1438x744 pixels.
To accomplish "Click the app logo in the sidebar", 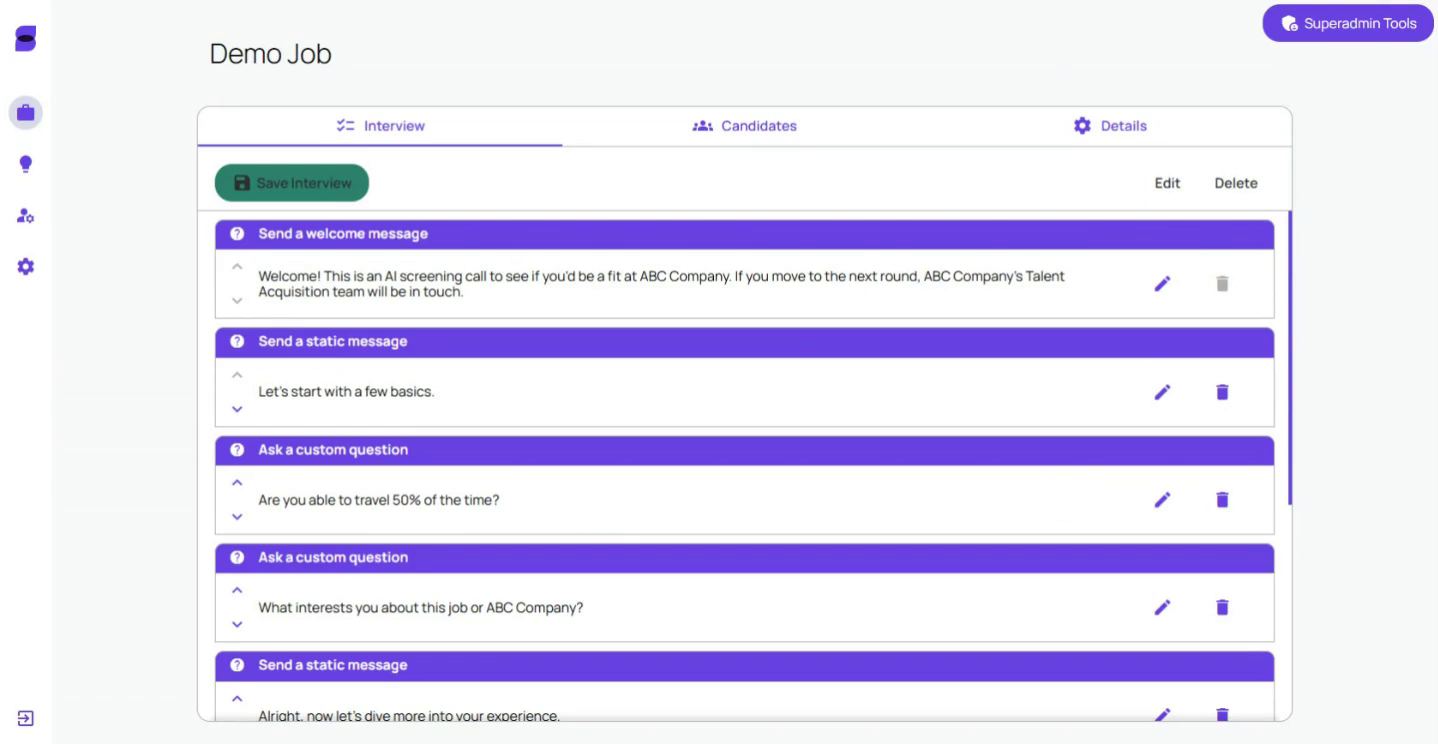I will 25,40.
